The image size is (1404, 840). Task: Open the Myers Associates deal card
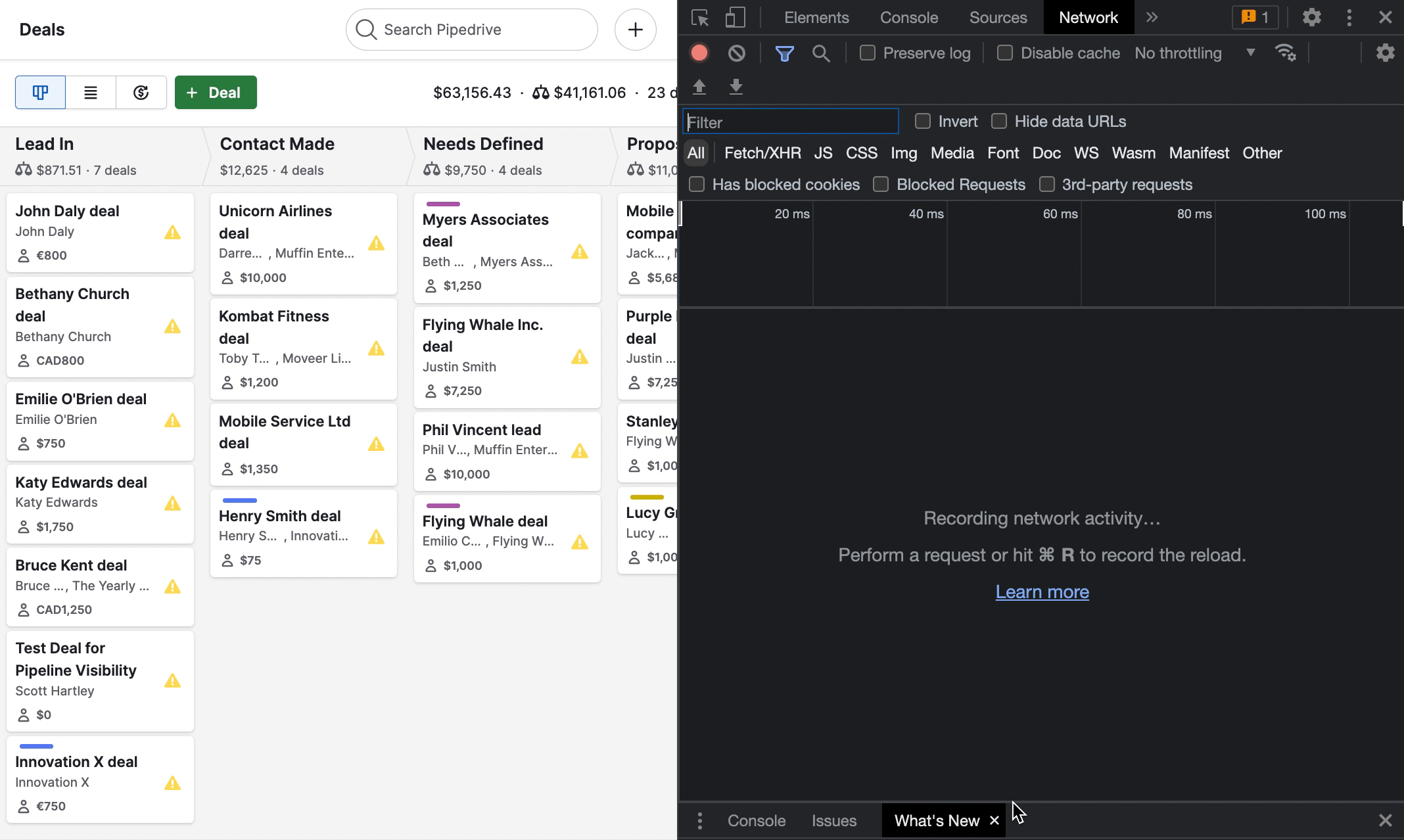click(x=507, y=248)
